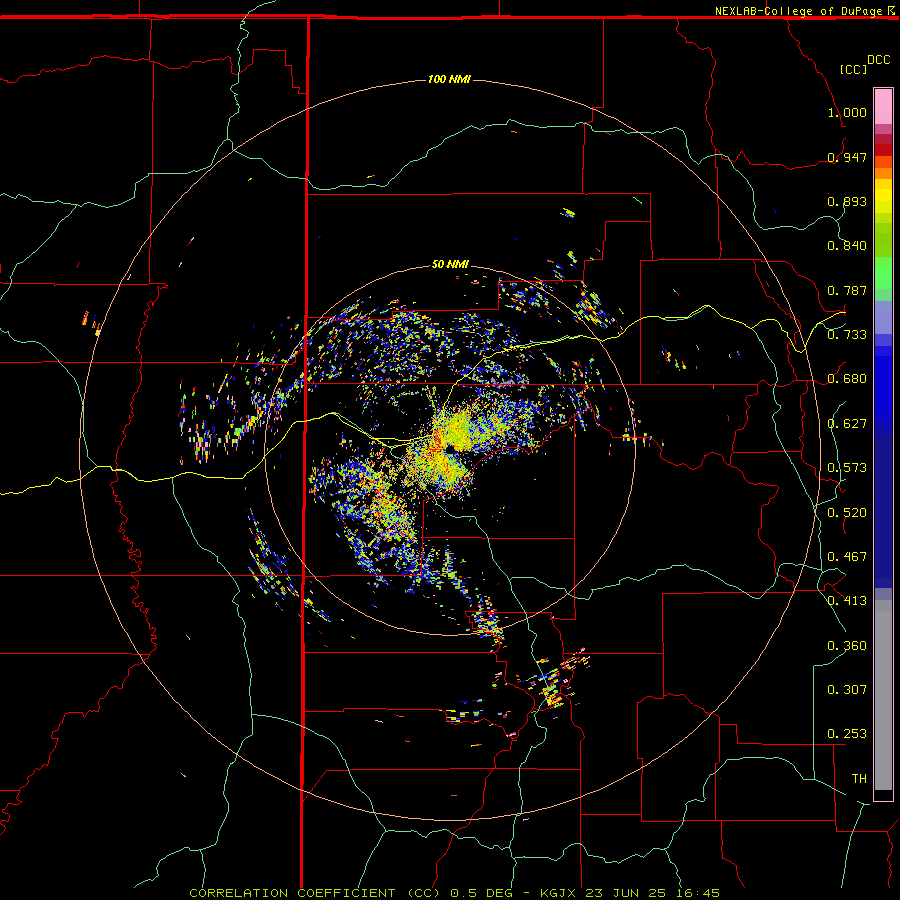This screenshot has width=900, height=900.
Task: Click the 0.733 scale value
Action: point(847,334)
